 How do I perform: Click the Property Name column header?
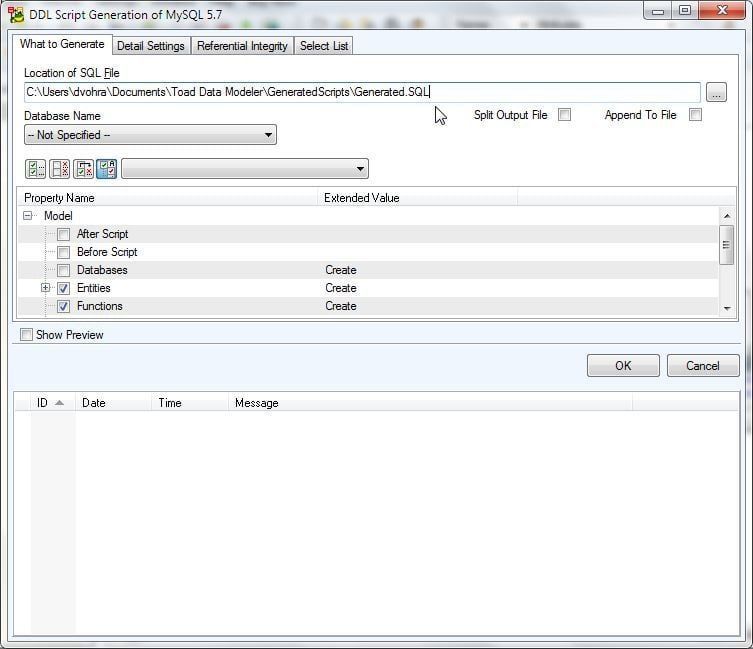click(x=168, y=198)
